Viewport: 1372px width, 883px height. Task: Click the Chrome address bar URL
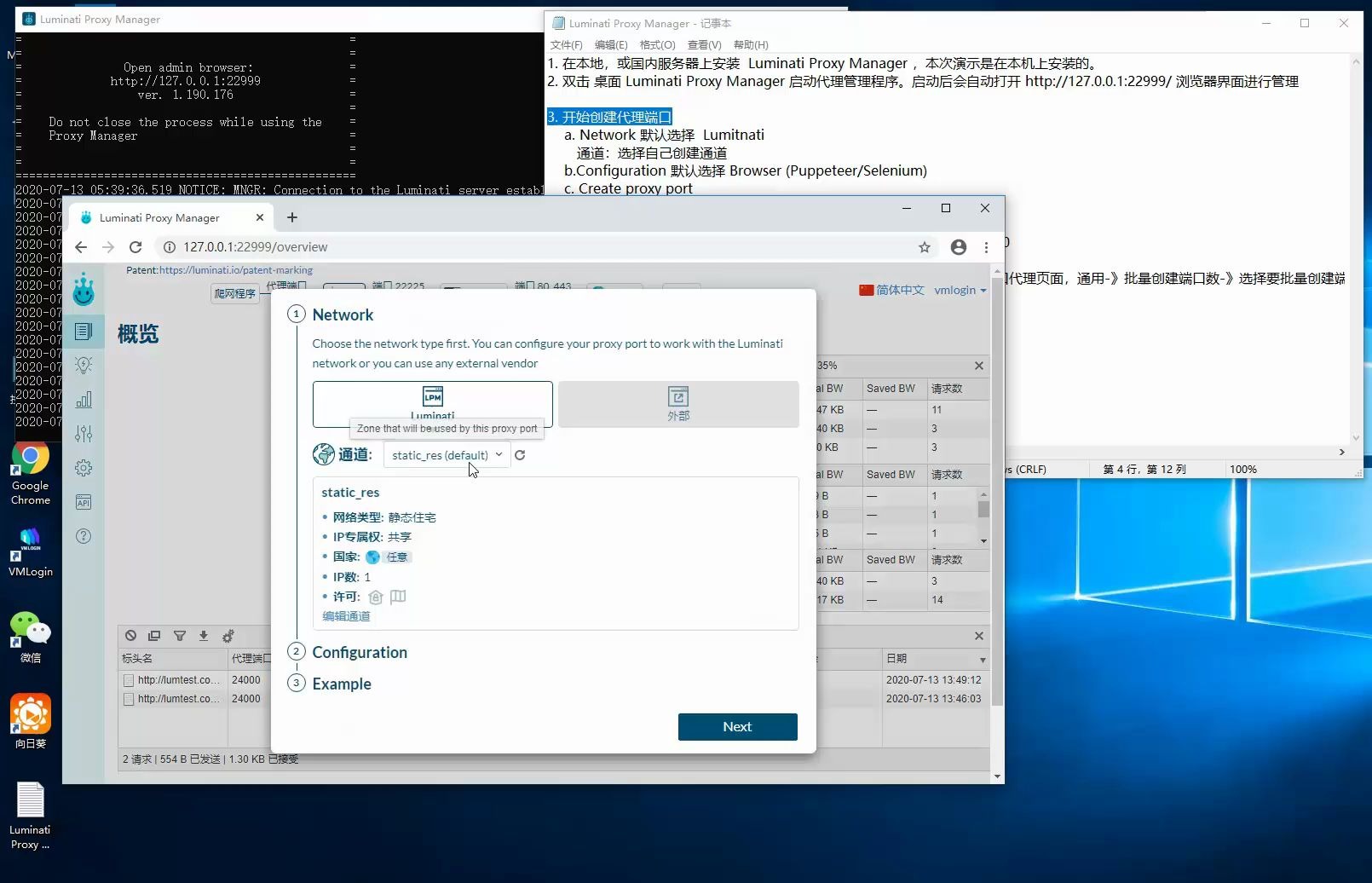pyautogui.click(x=256, y=247)
